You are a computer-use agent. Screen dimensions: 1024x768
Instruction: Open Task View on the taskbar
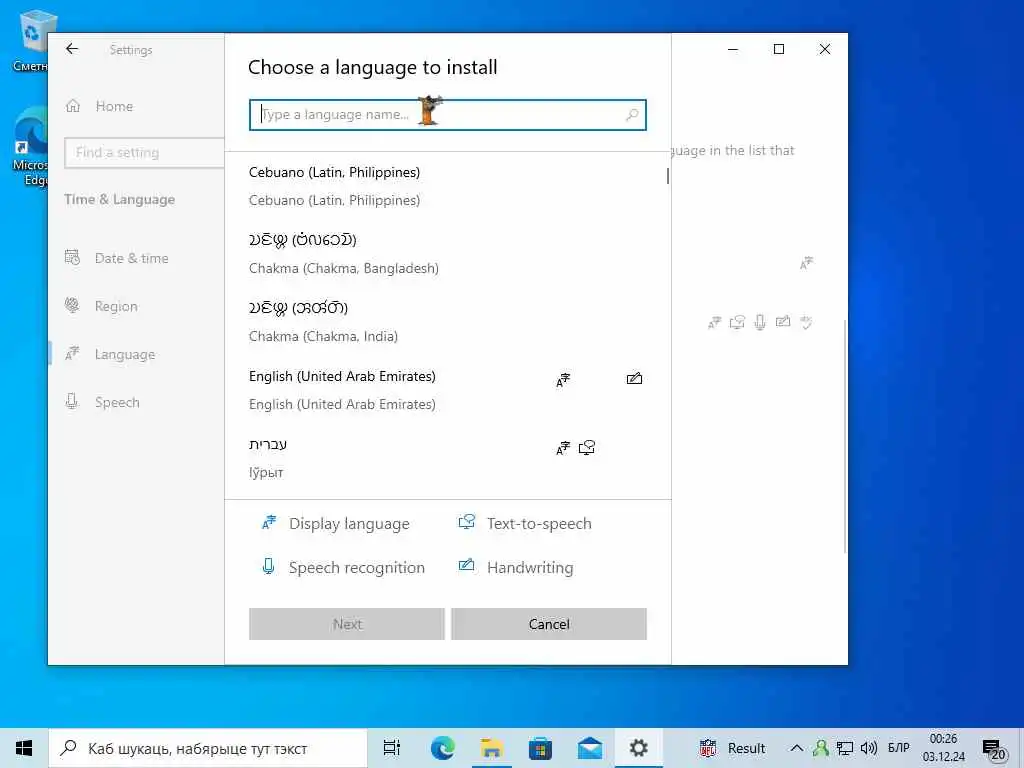pyautogui.click(x=392, y=748)
